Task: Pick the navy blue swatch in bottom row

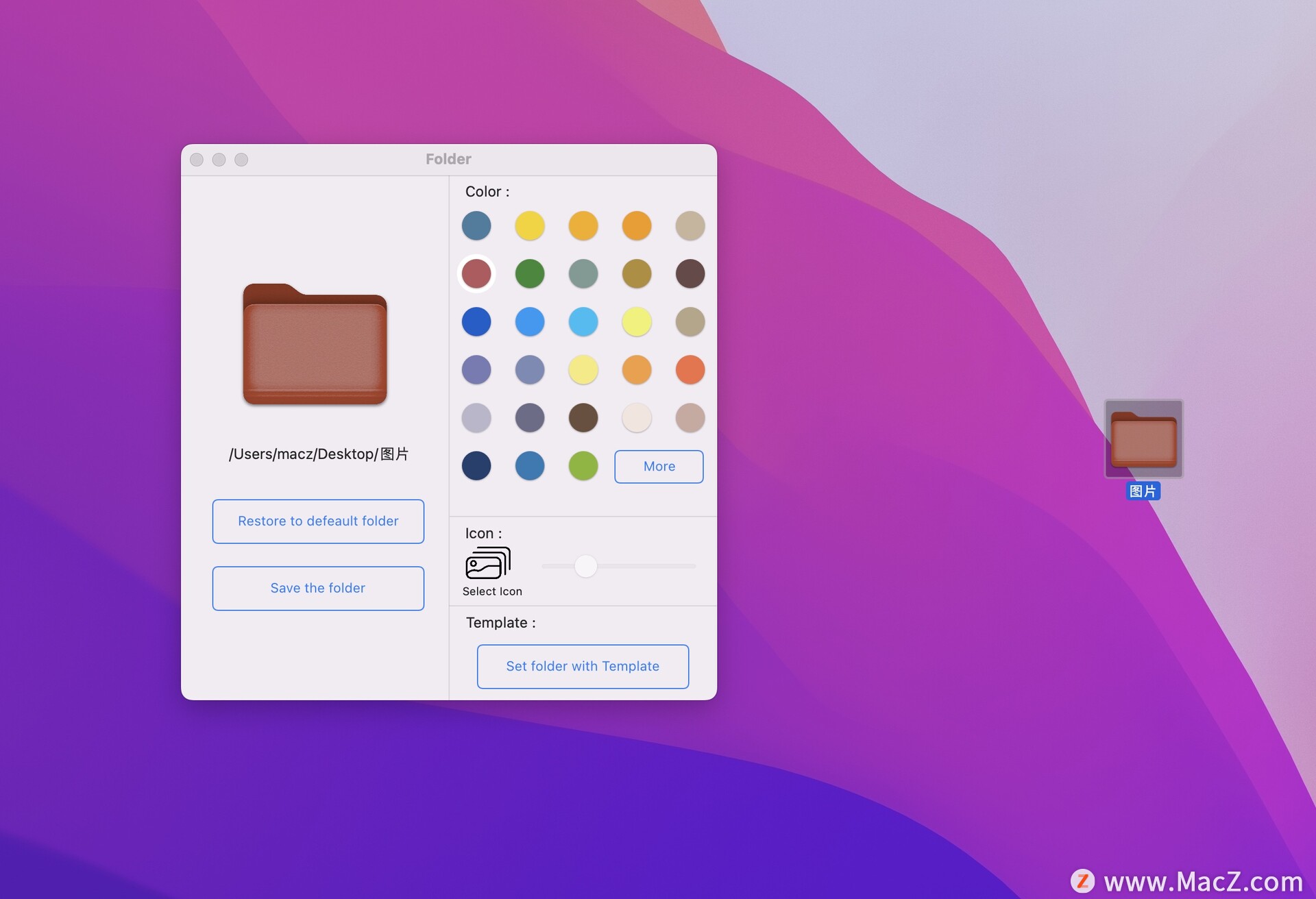Action: click(476, 465)
